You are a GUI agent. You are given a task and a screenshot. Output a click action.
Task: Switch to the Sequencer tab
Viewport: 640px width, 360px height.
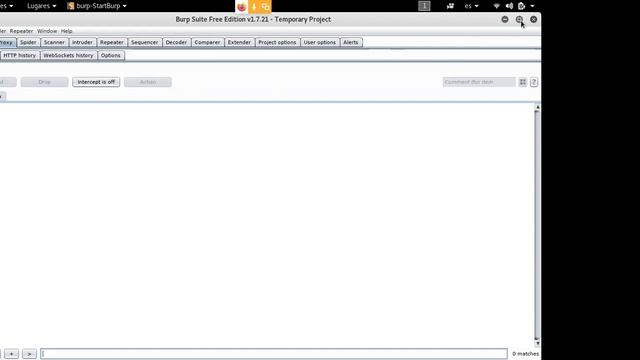pos(144,42)
